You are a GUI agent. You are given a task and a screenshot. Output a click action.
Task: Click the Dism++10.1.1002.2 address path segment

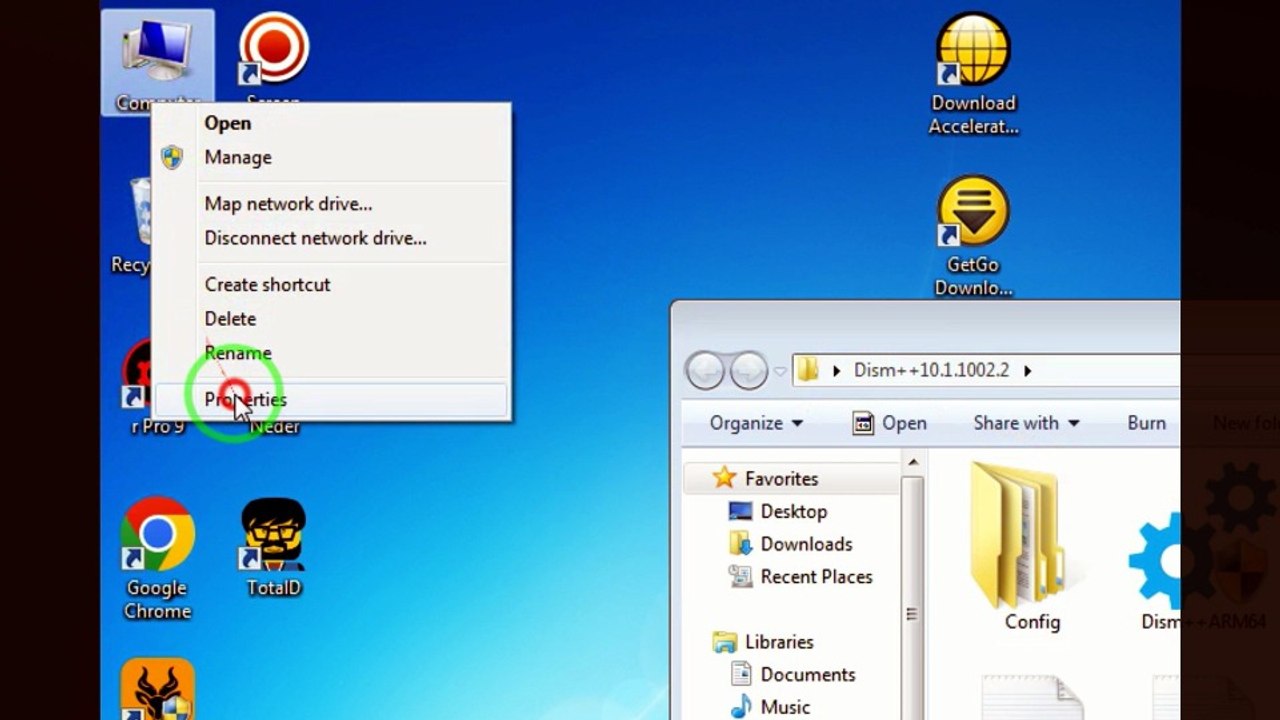[x=931, y=370]
